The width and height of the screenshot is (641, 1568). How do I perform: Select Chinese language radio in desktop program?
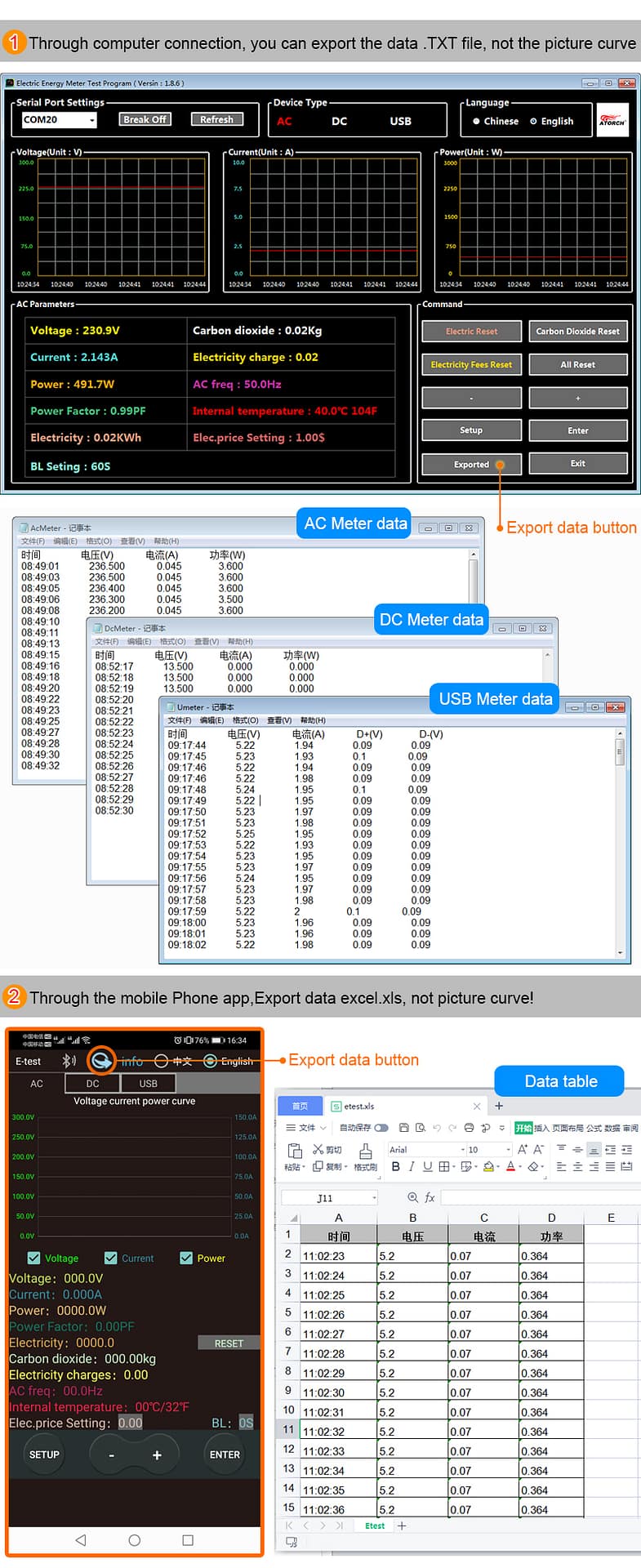[476, 121]
